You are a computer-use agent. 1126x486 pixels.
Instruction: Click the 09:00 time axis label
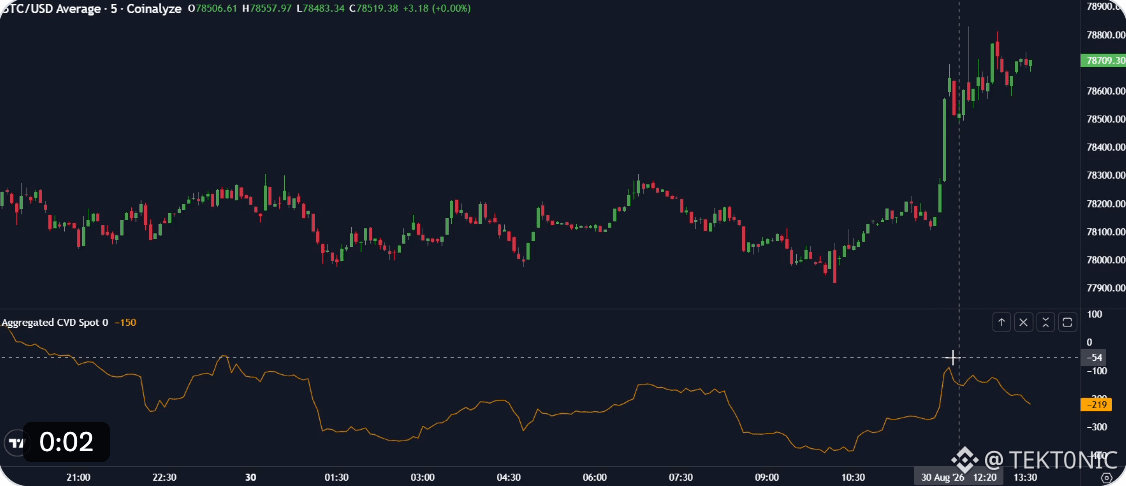[x=767, y=477]
